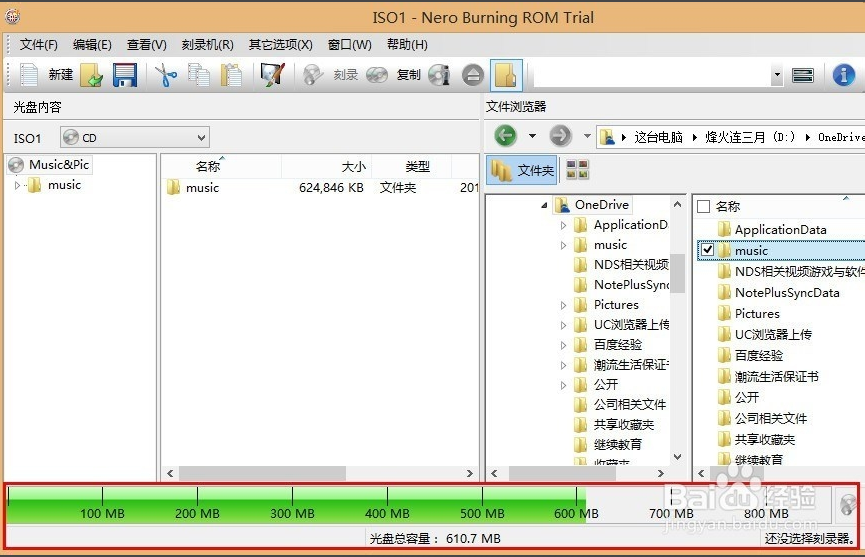Expand the Pictures tree node

click(563, 305)
